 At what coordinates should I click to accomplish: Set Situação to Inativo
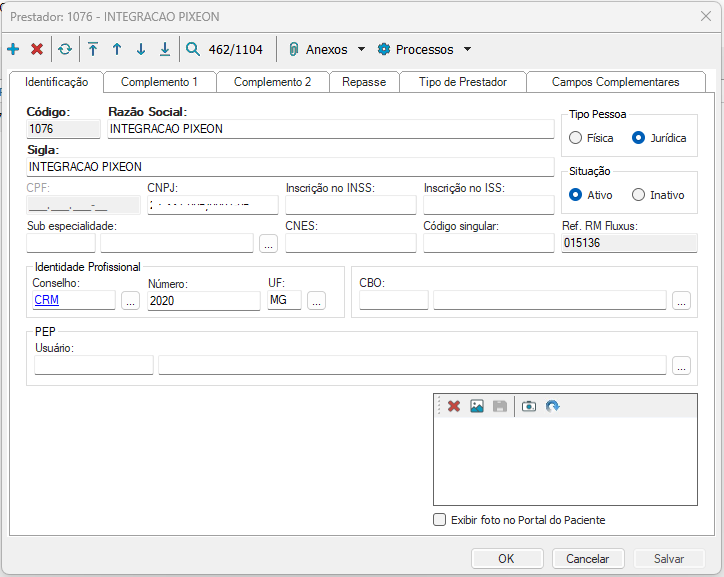[639, 195]
